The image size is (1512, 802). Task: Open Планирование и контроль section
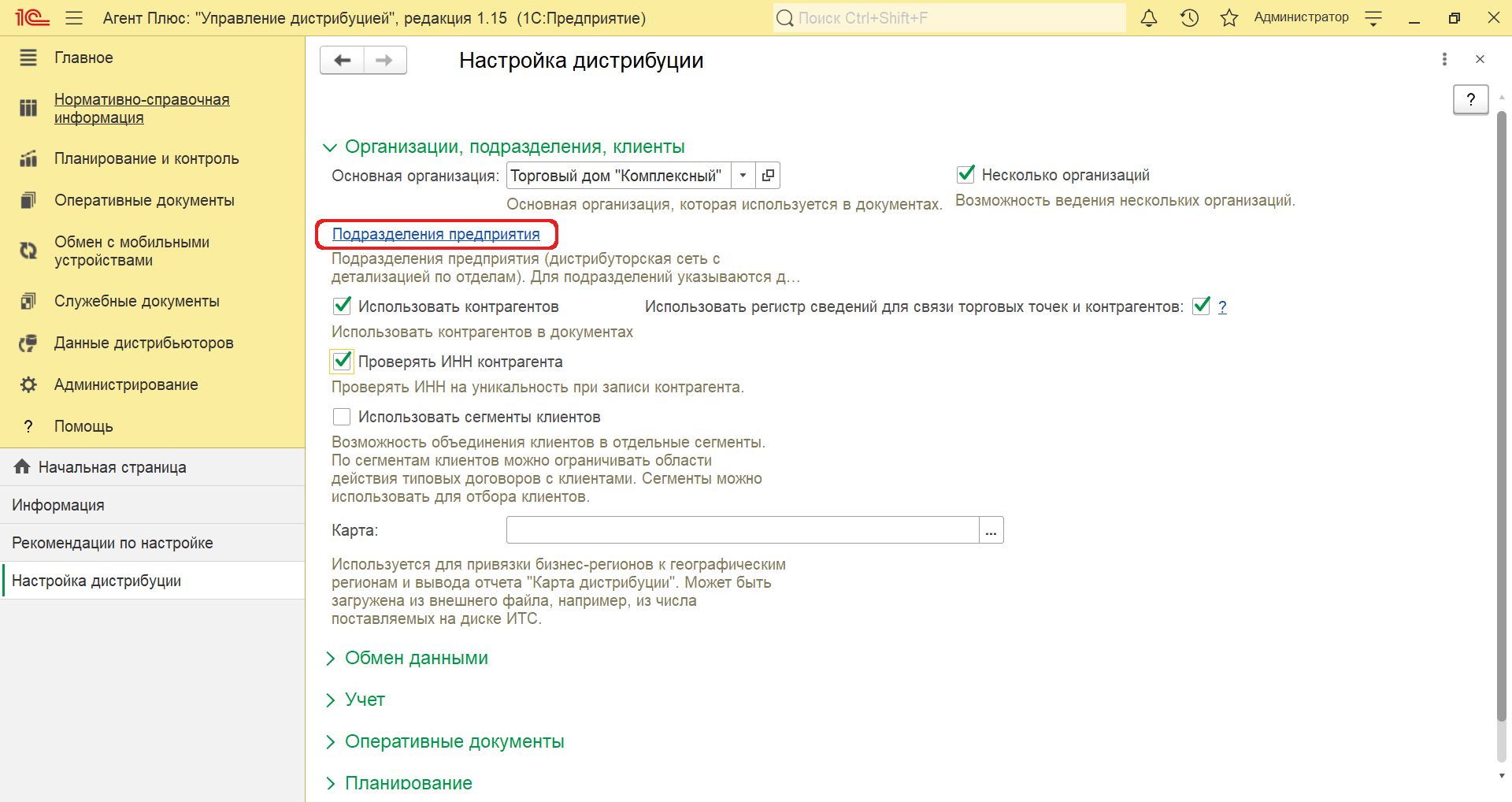146,158
